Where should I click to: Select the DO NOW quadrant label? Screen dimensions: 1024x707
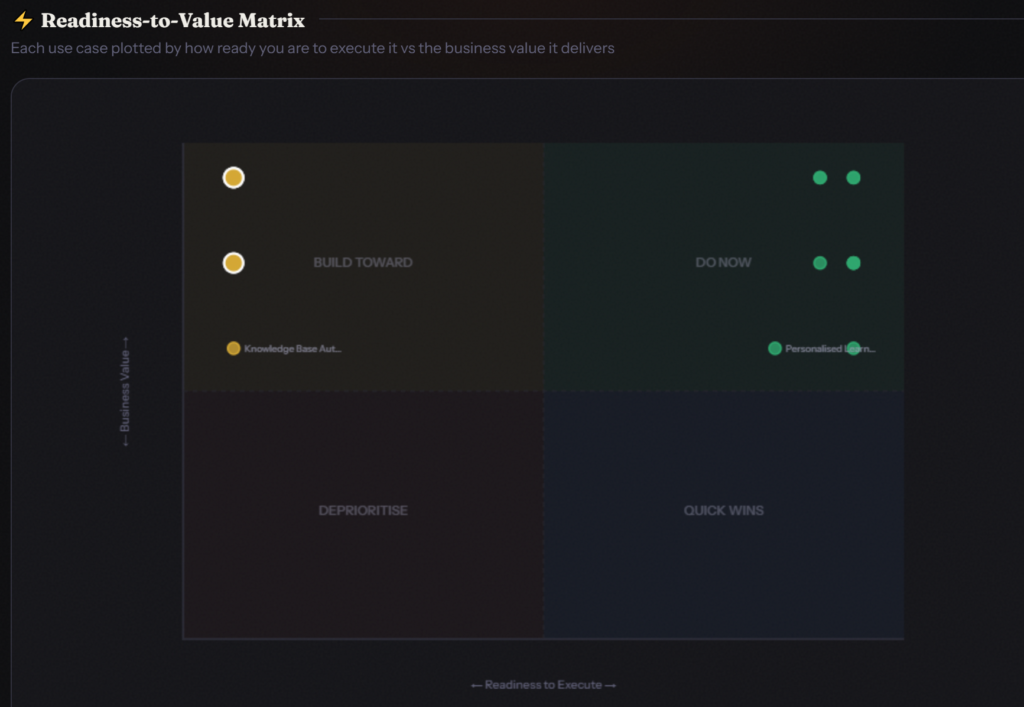[x=723, y=263]
